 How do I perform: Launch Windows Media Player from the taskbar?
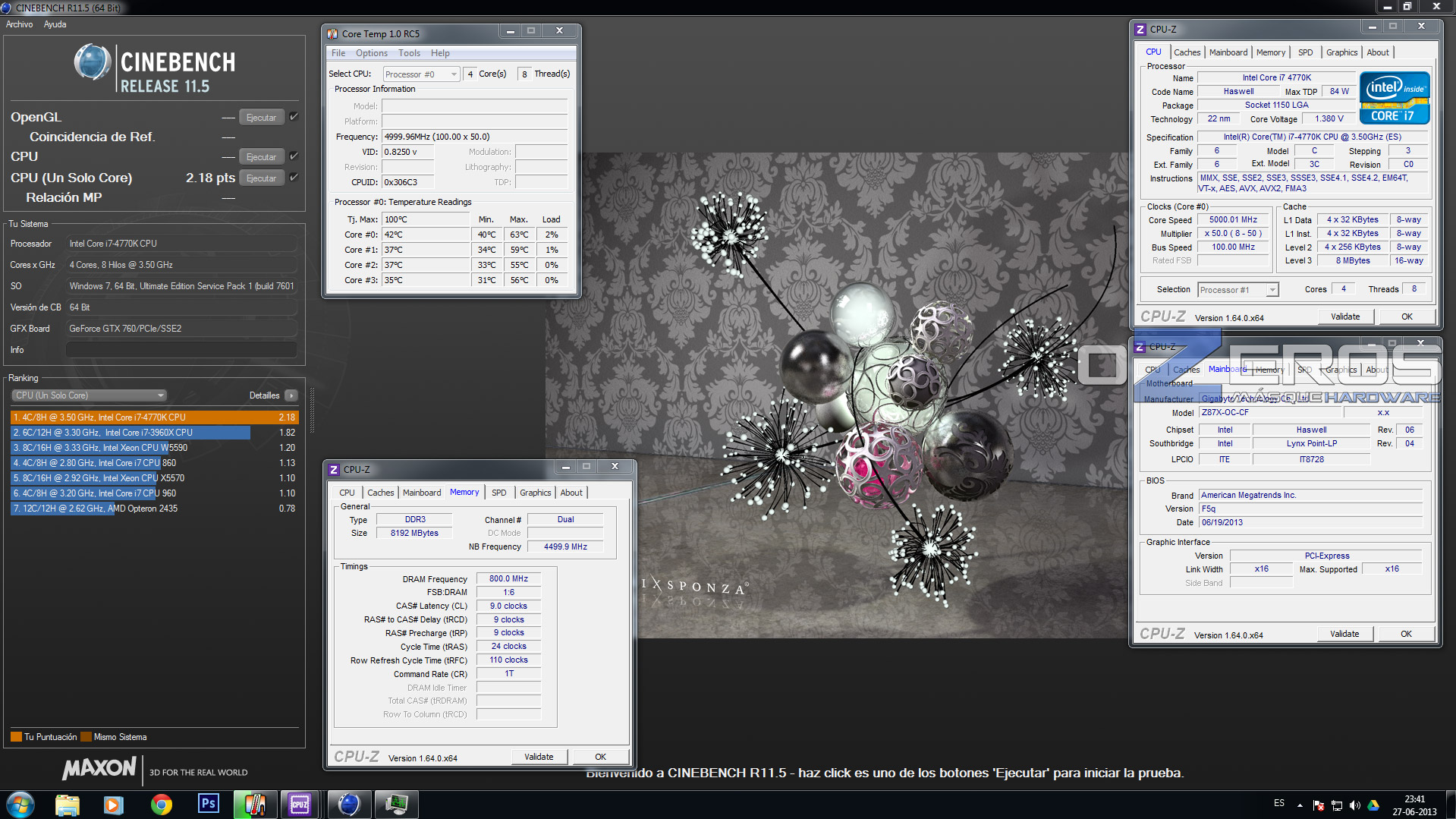pyautogui.click(x=114, y=805)
